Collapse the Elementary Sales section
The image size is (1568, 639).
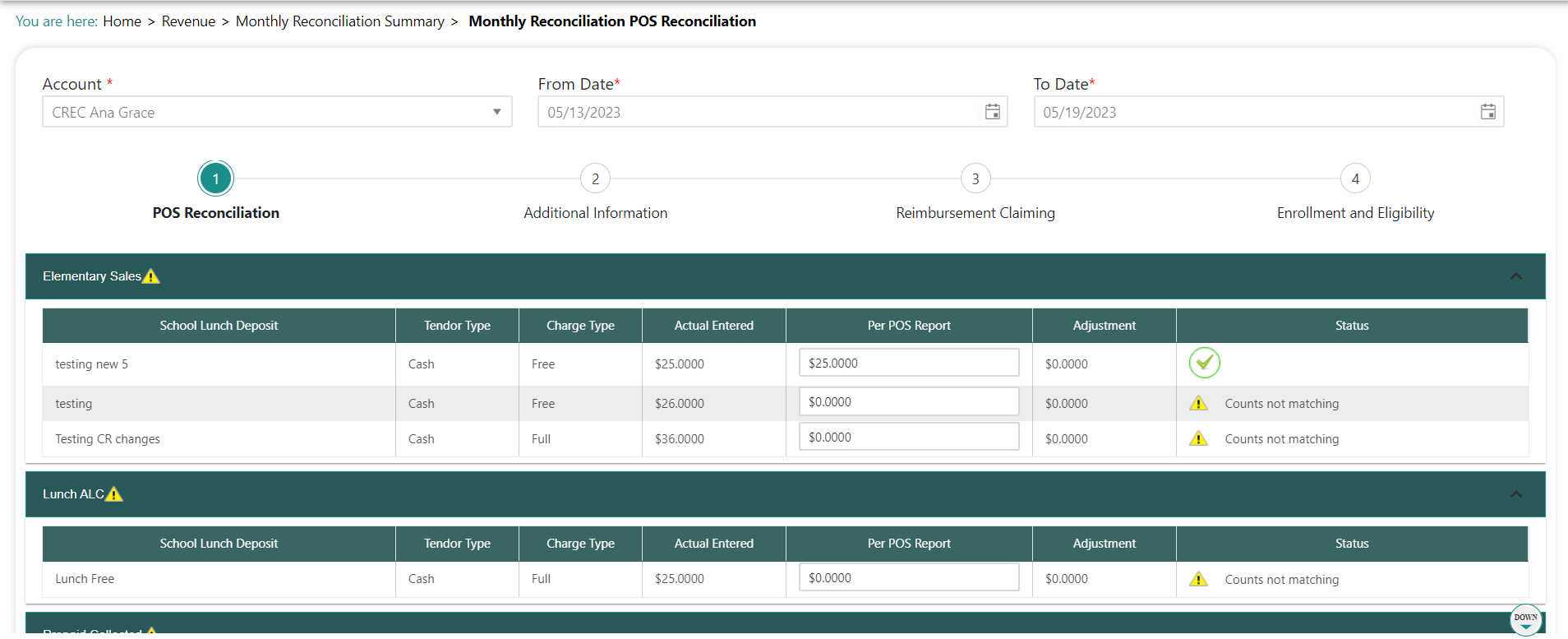coord(1515,276)
